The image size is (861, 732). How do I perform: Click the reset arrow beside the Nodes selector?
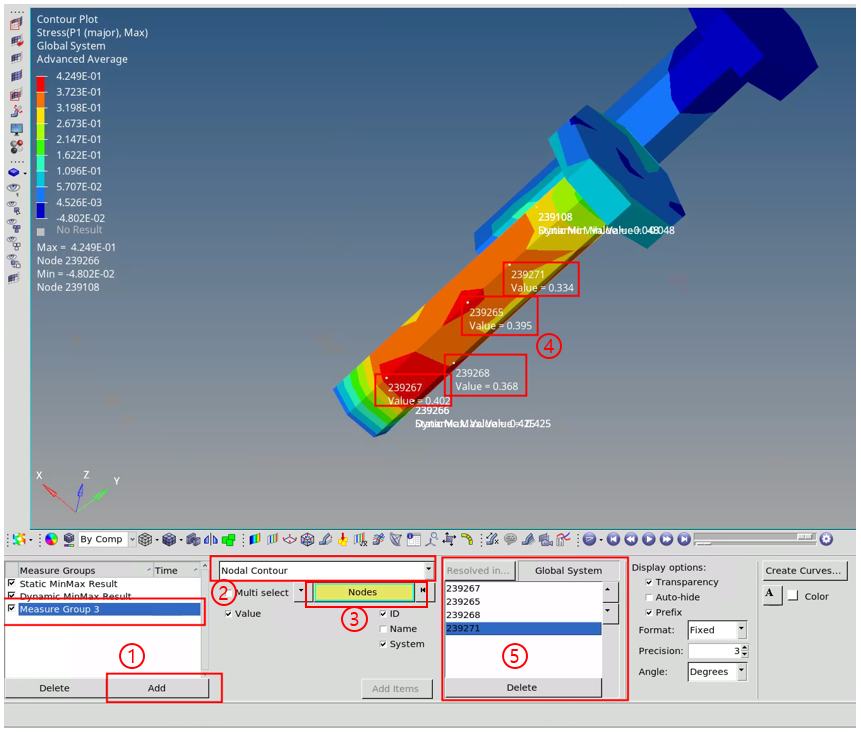422,591
